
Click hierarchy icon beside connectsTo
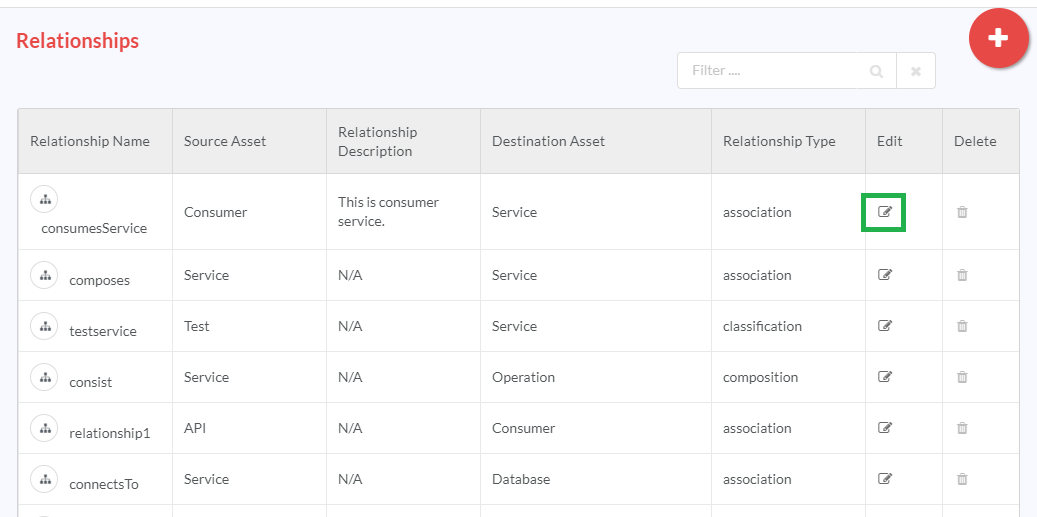pyautogui.click(x=44, y=479)
